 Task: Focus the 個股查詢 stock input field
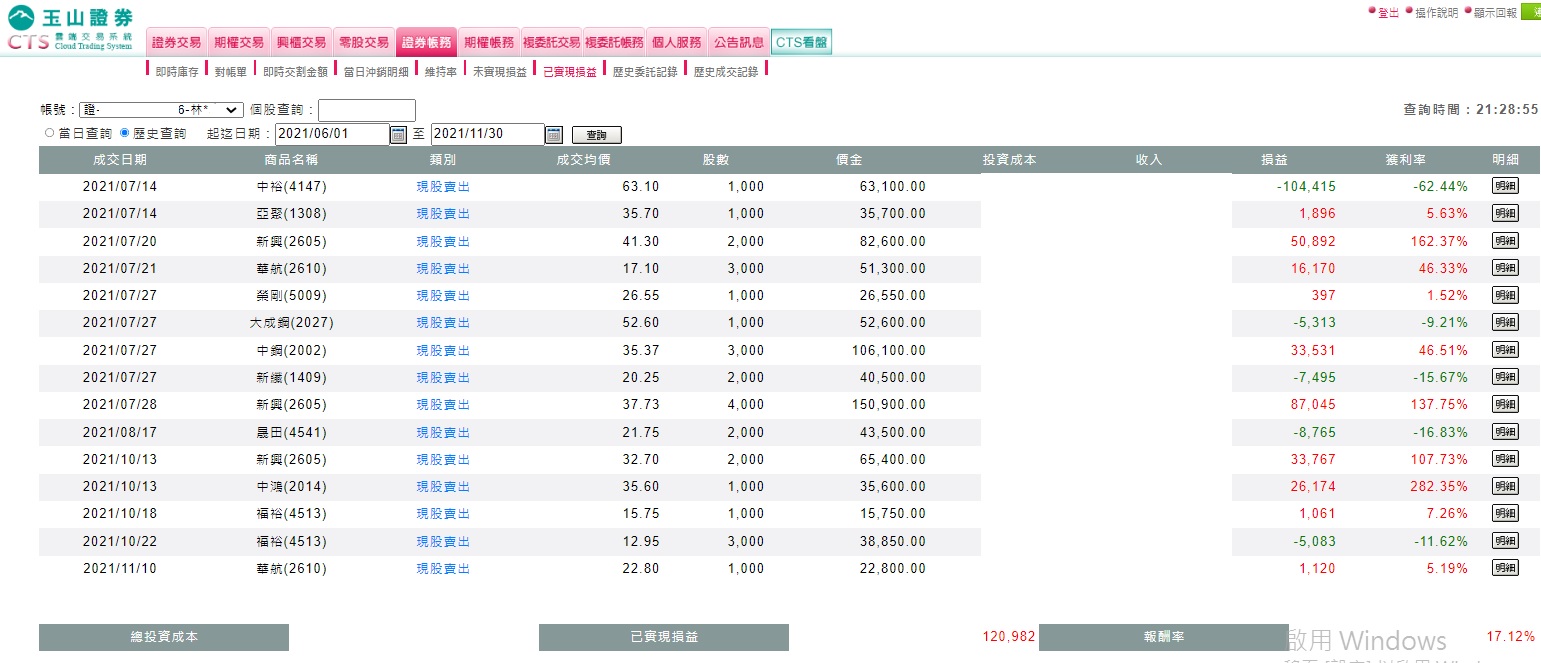point(367,110)
